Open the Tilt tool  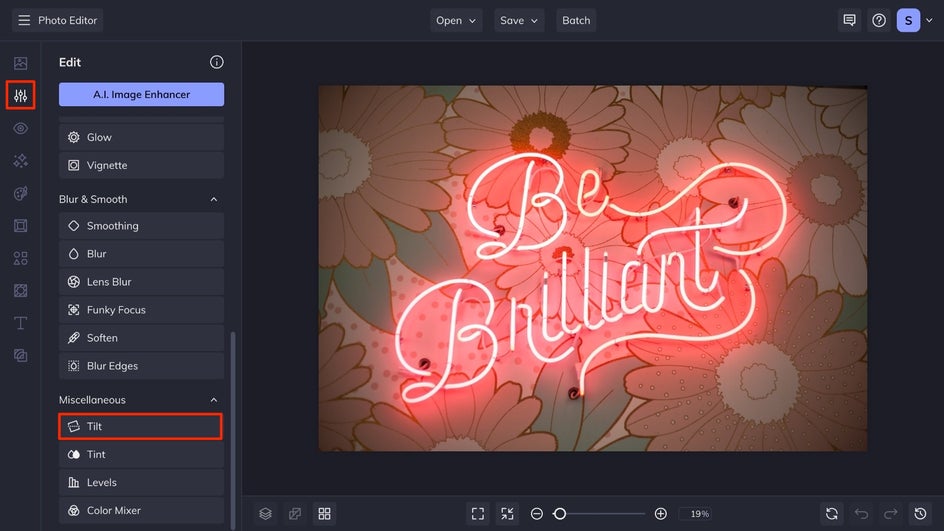tap(140, 426)
